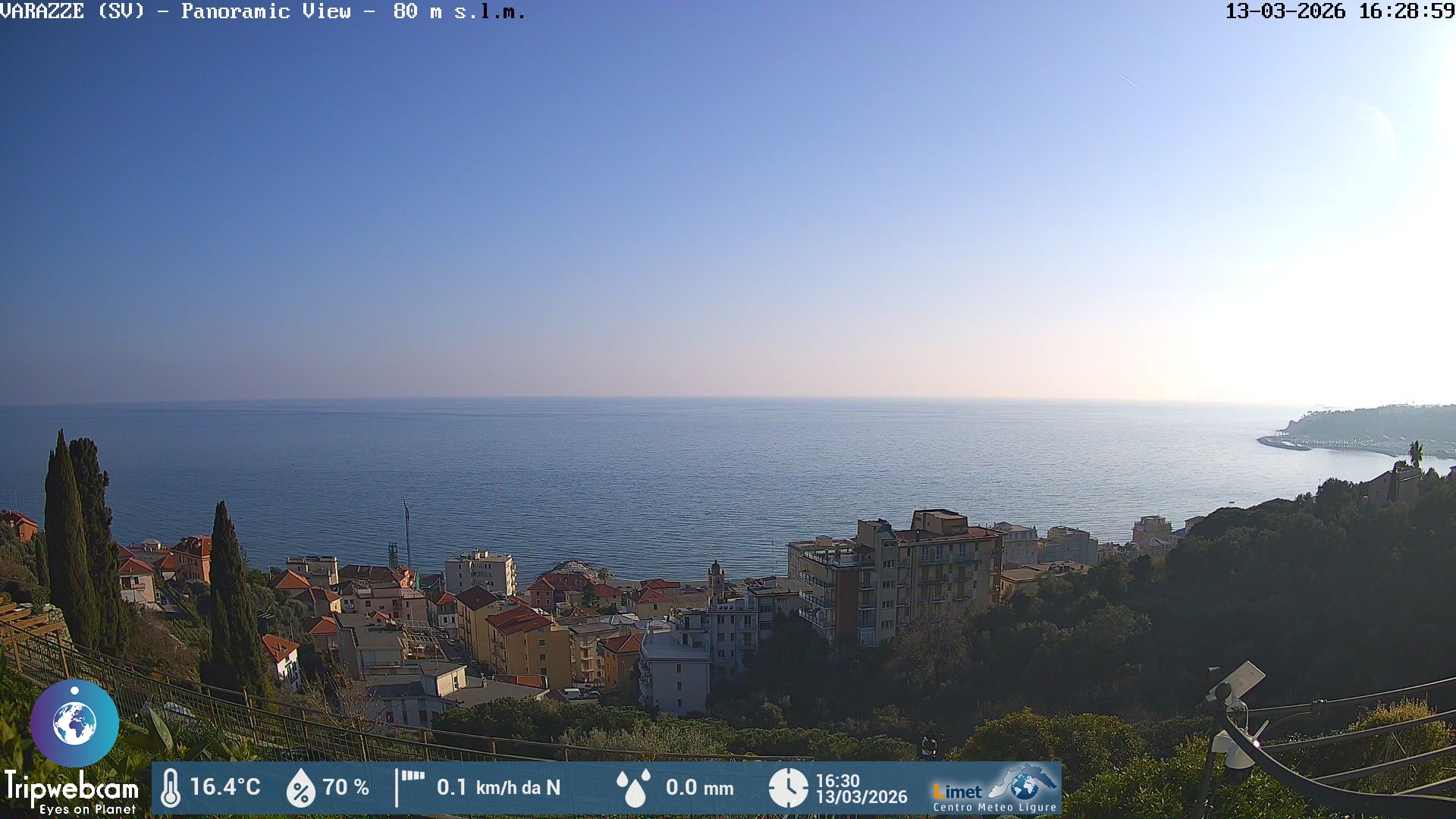Click the humidity percent droplet icon
This screenshot has height=819, width=1456.
(300, 788)
